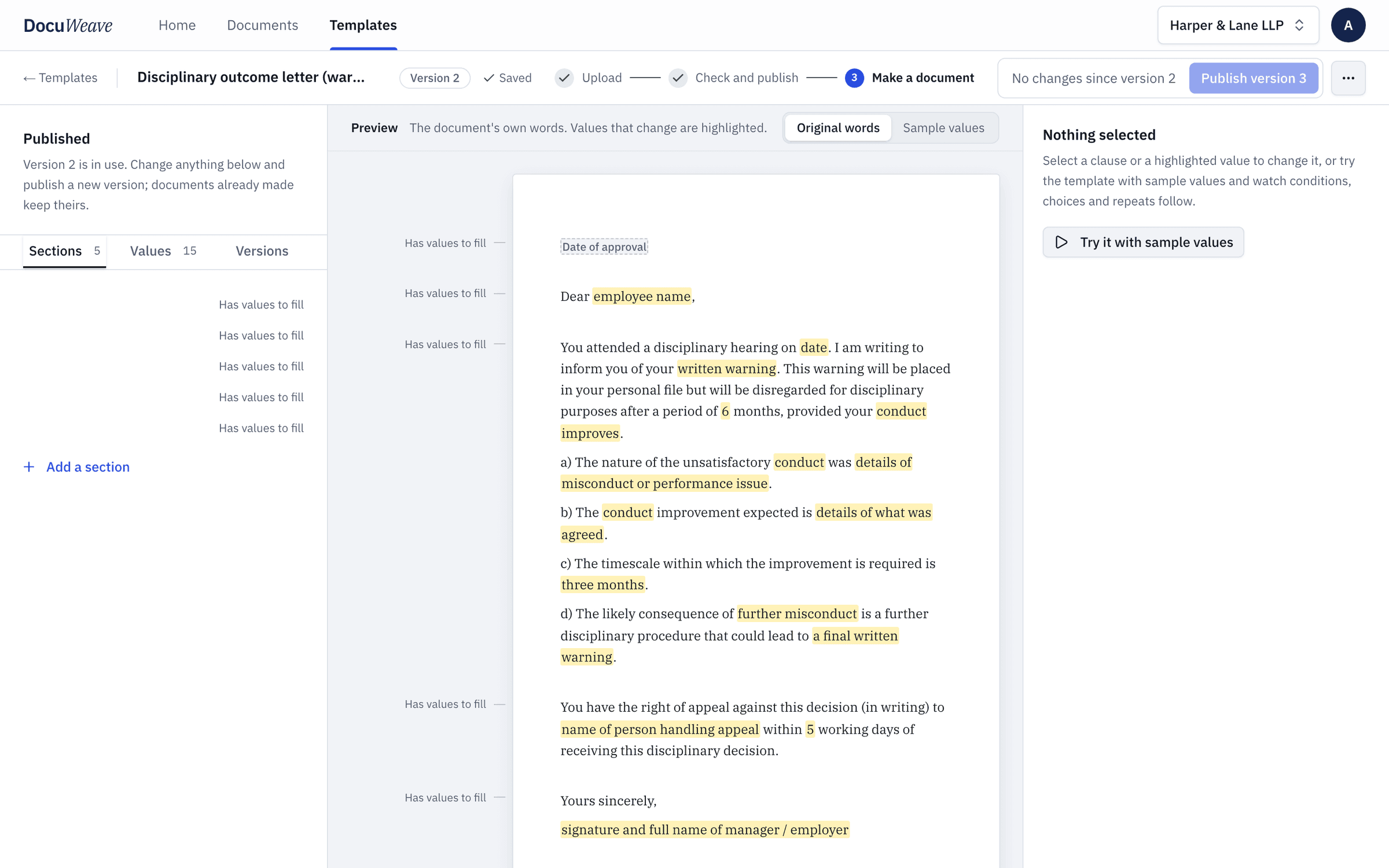This screenshot has height=868, width=1389.
Task: Select the signature and full name value
Action: tap(705, 830)
